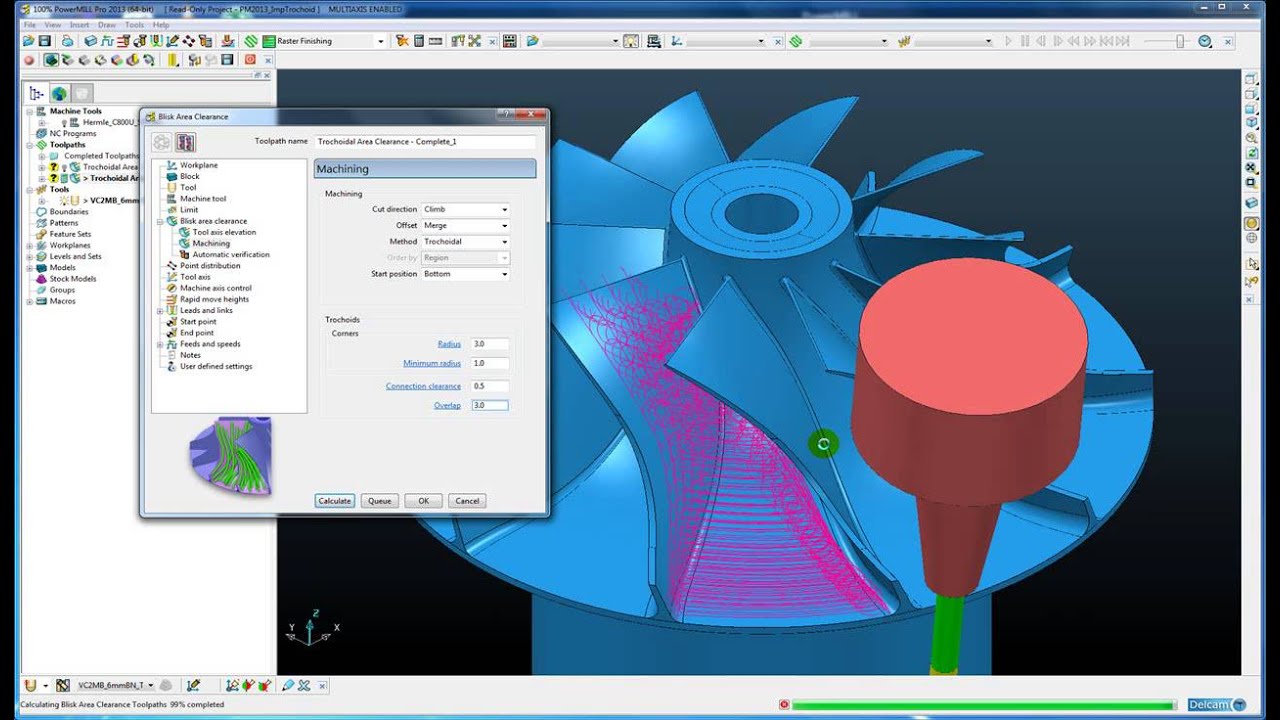Open the active tool VC2MB_6mmBN_T dropdown
This screenshot has width=1280, height=720.
coord(153,685)
